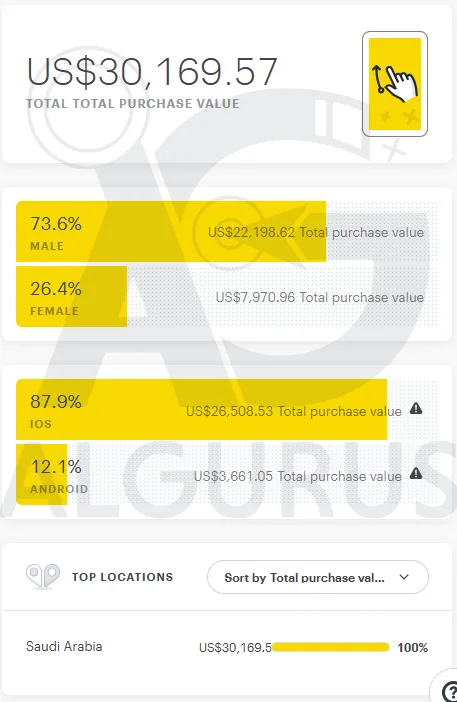Click the US$30,169.57 total value heading
Viewport: 457px width, 702px height.
(x=152, y=72)
